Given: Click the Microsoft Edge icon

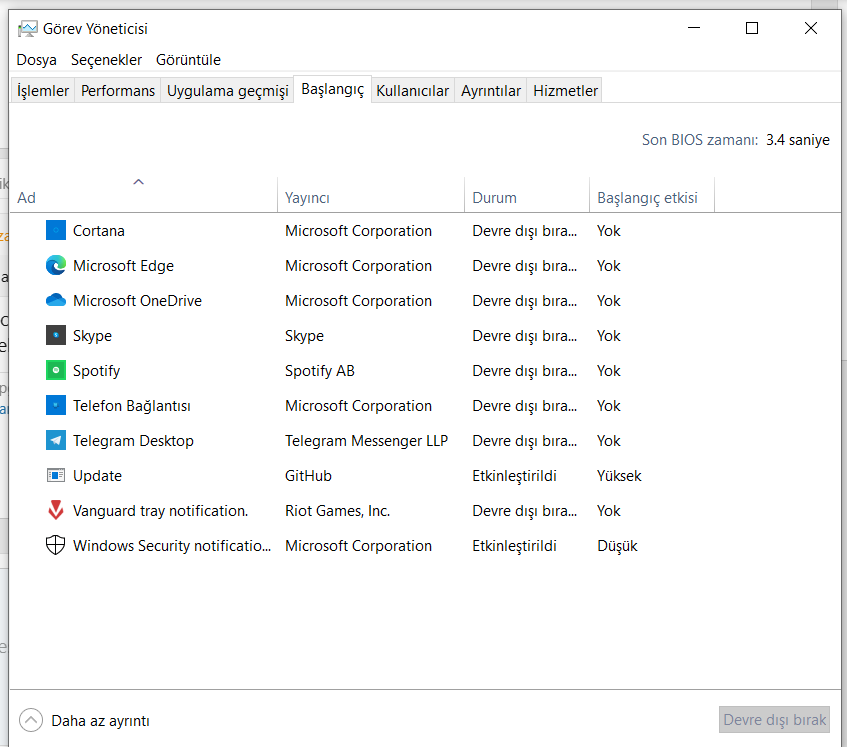Looking at the screenshot, I should pyautogui.click(x=56, y=265).
